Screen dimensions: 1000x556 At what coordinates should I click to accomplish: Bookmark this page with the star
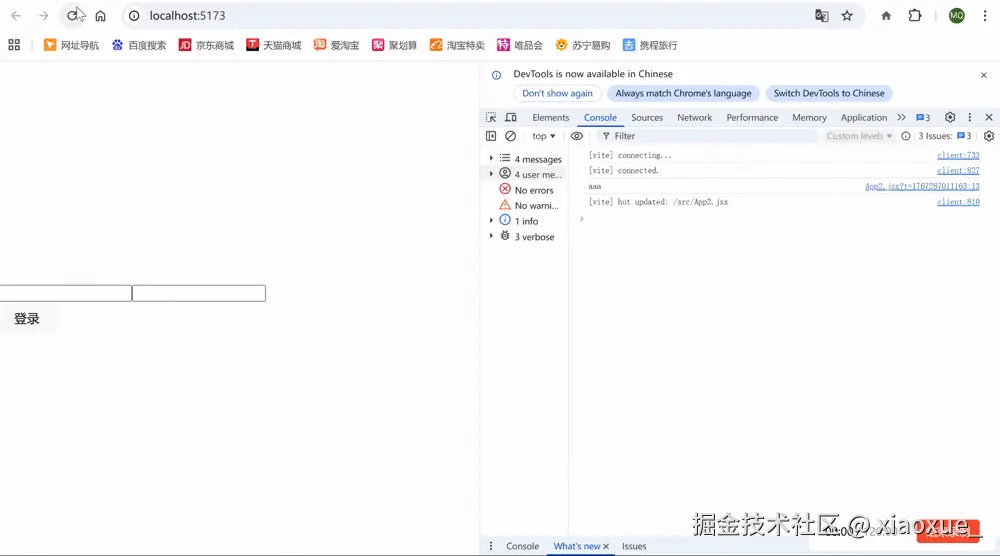(x=847, y=16)
